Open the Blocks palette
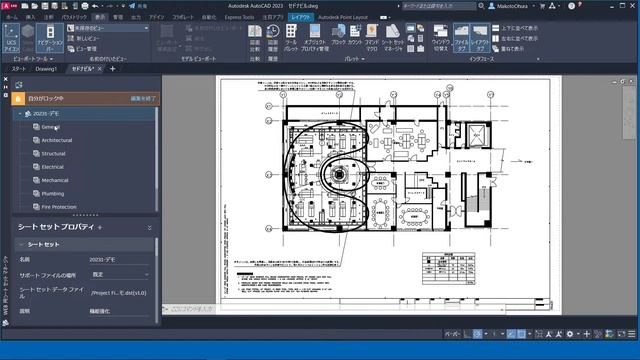Screen dimensions: 640x360 (x=338, y=34)
